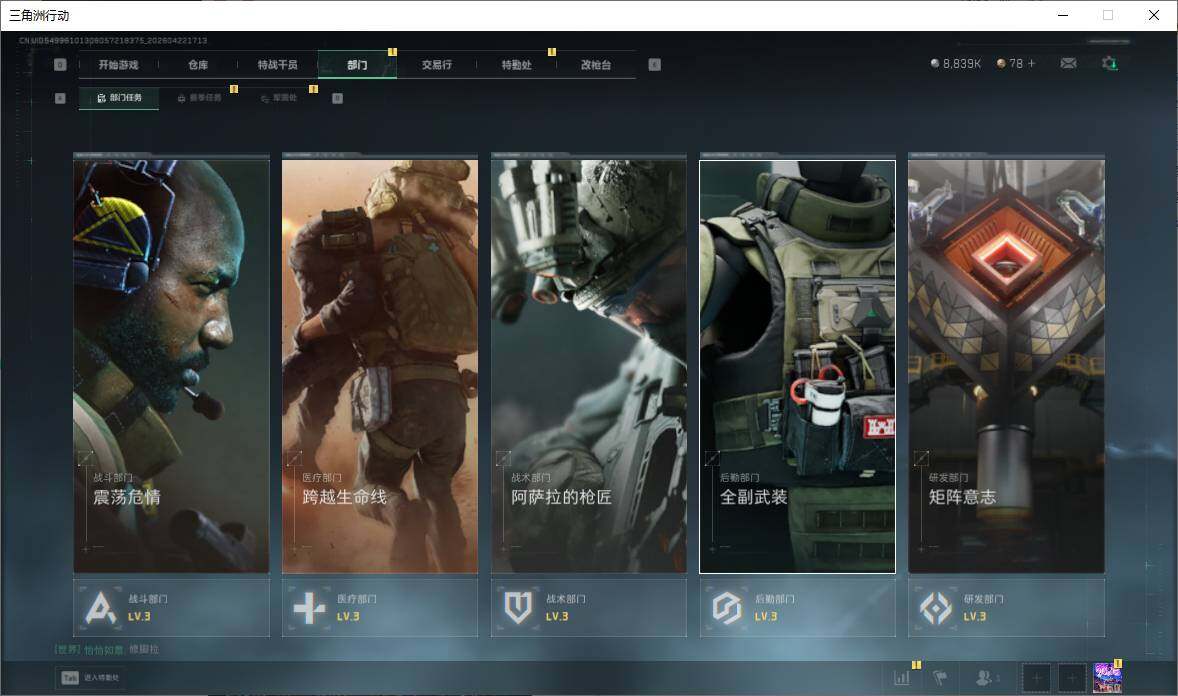
Task: Click the 战术部门 shield emblem icon
Action: (518, 608)
